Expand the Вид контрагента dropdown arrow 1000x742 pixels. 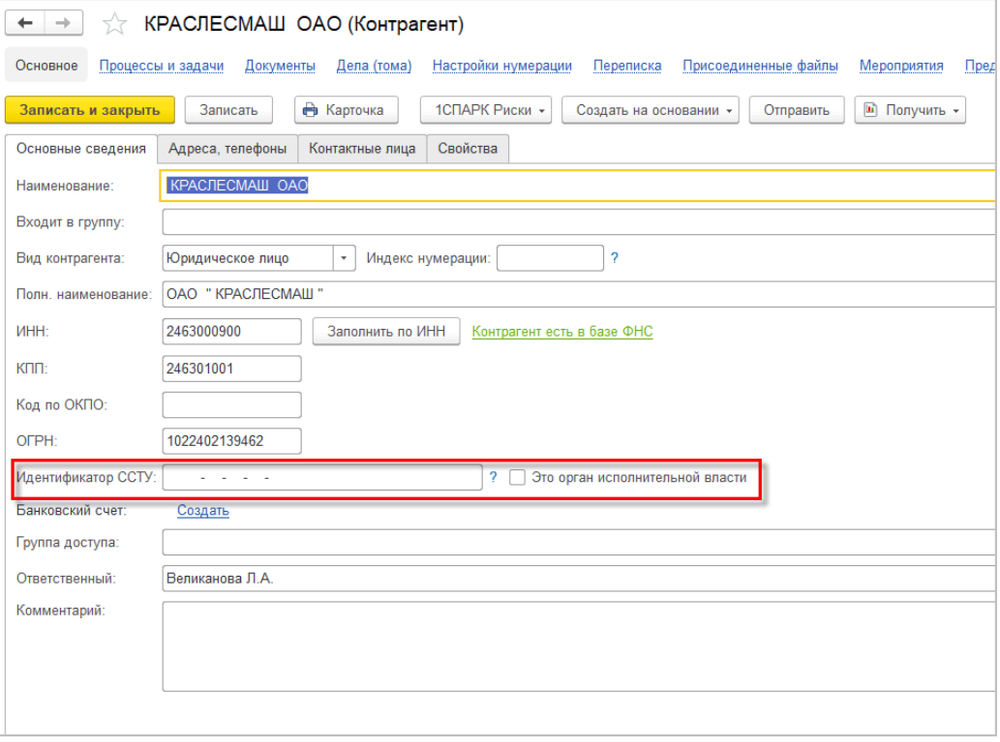point(344,258)
